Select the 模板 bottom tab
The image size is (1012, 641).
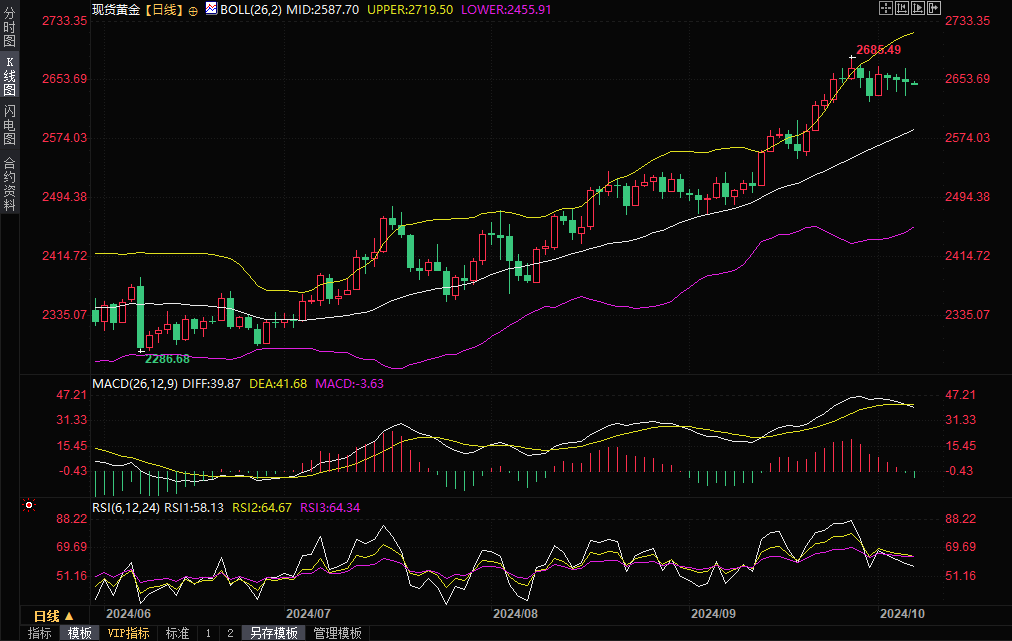[79, 633]
